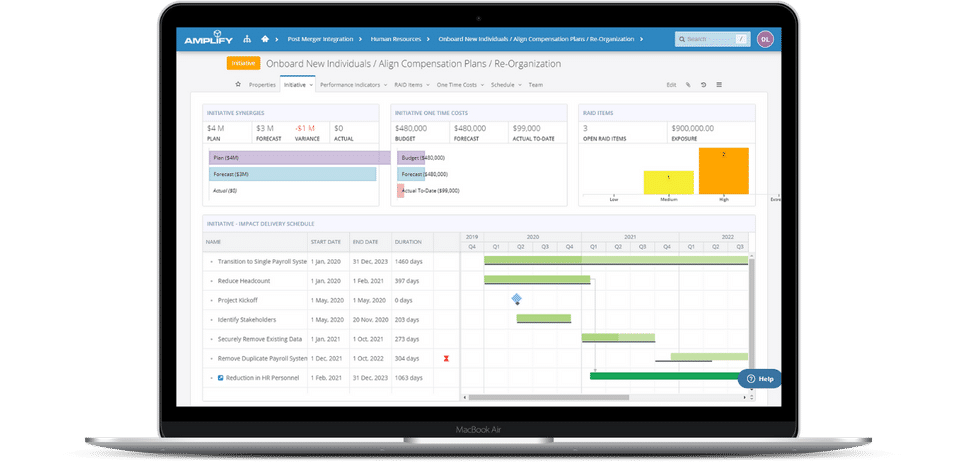960x462 pixels.
Task: Open the Help button
Action: coord(760,379)
